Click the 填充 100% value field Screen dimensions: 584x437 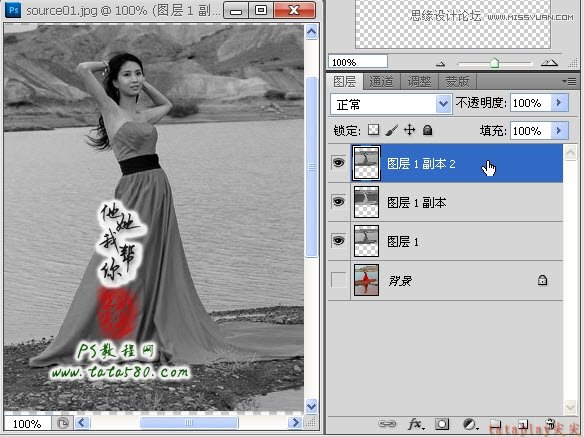(x=531, y=130)
